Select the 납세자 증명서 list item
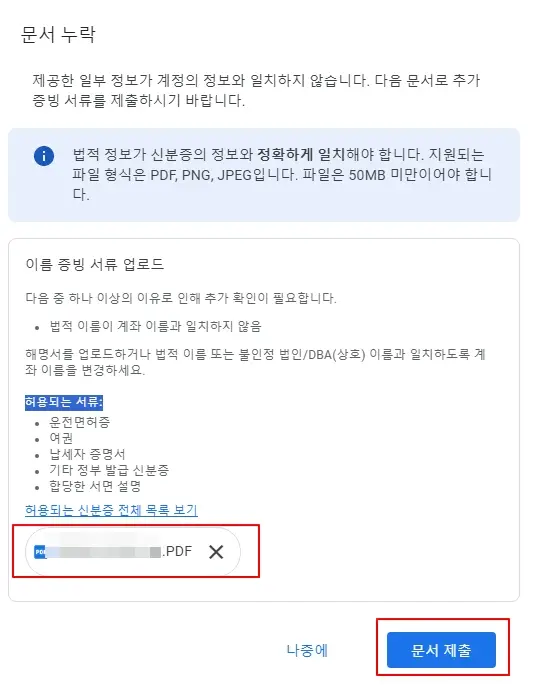Viewport: 535px width, 685px height. [87, 454]
